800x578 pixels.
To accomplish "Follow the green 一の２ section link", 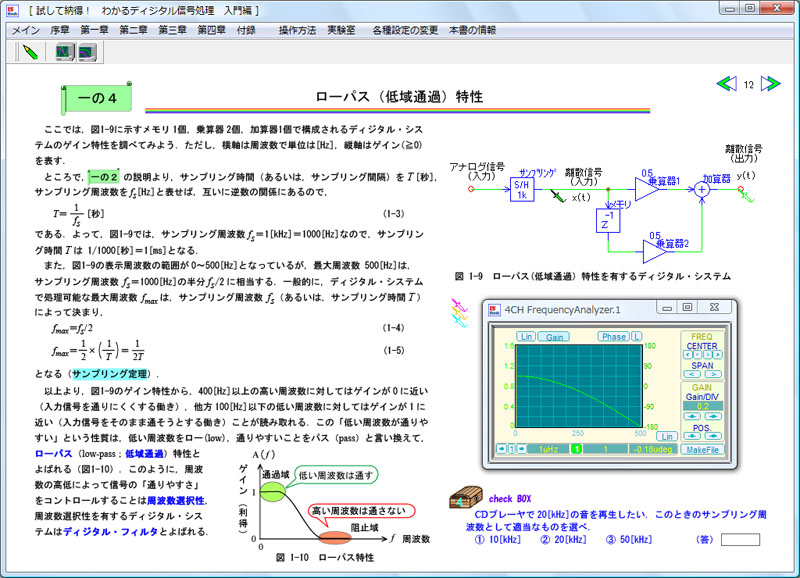I will (104, 177).
